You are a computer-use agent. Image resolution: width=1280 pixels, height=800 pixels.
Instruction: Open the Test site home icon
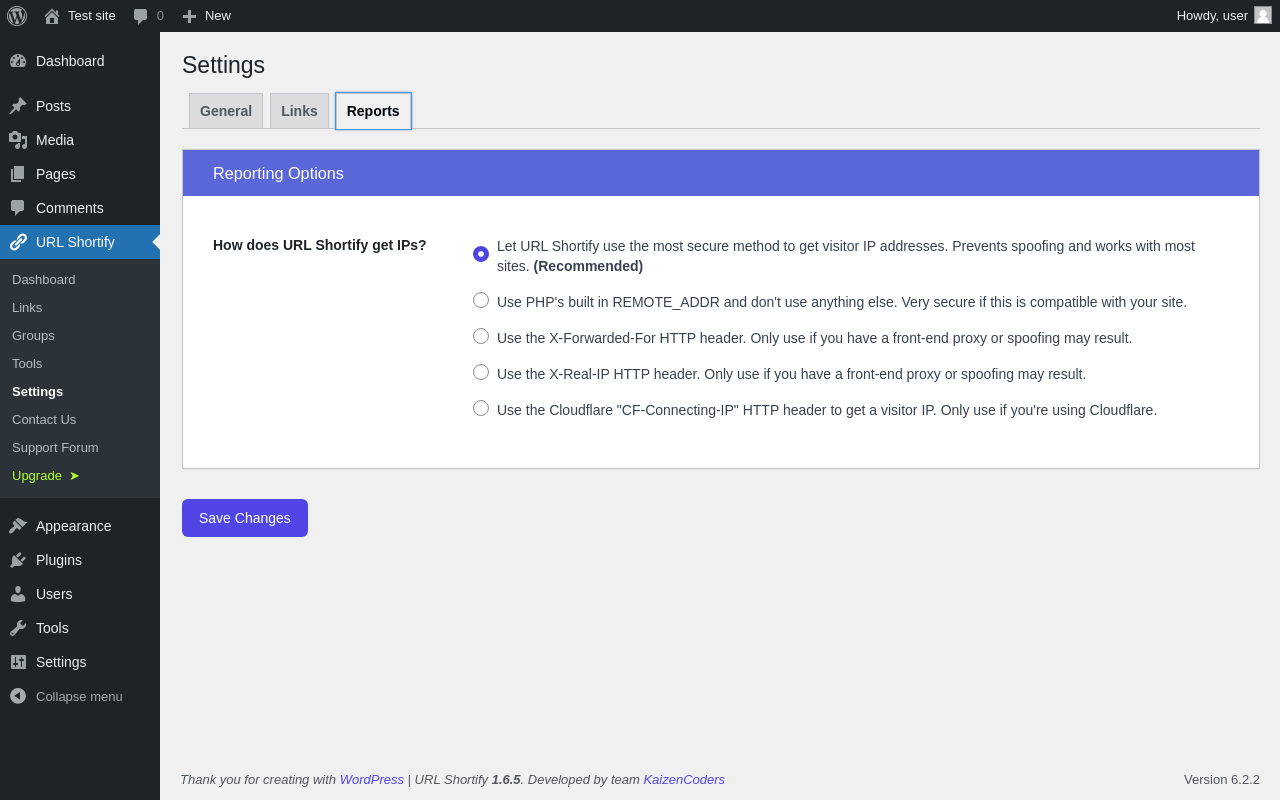click(x=52, y=16)
